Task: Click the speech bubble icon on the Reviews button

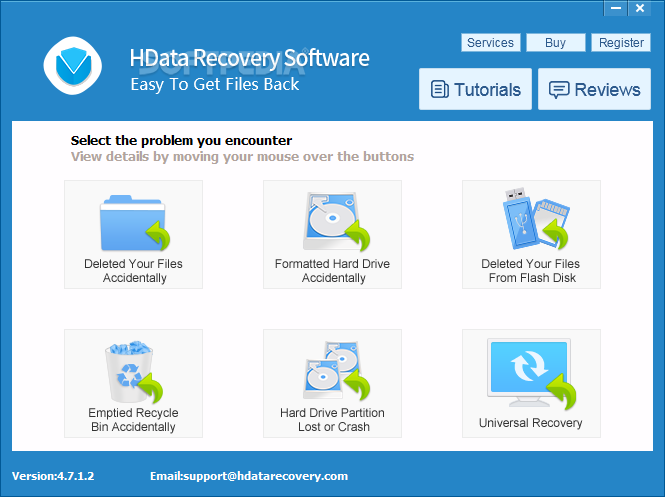Action: pyautogui.click(x=559, y=90)
